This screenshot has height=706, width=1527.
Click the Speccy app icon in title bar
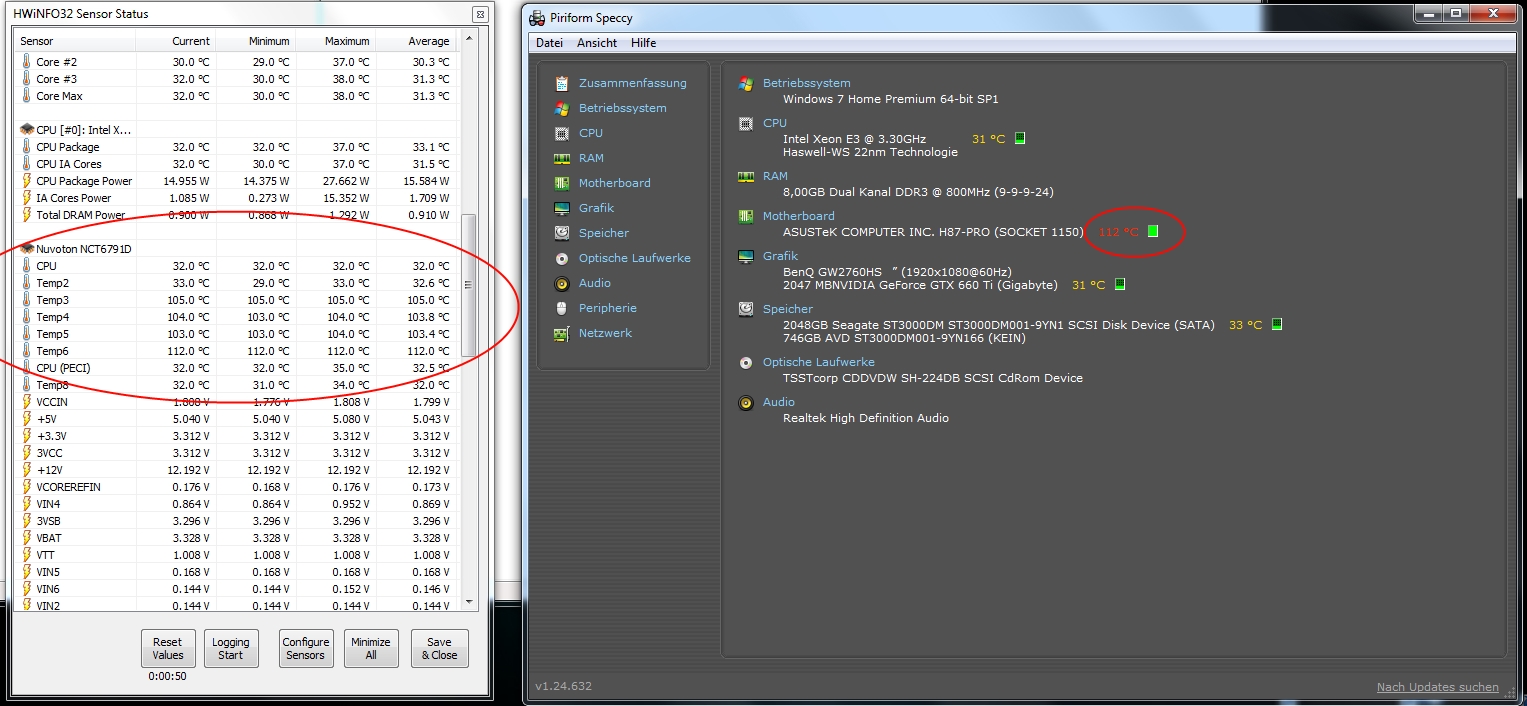537,17
